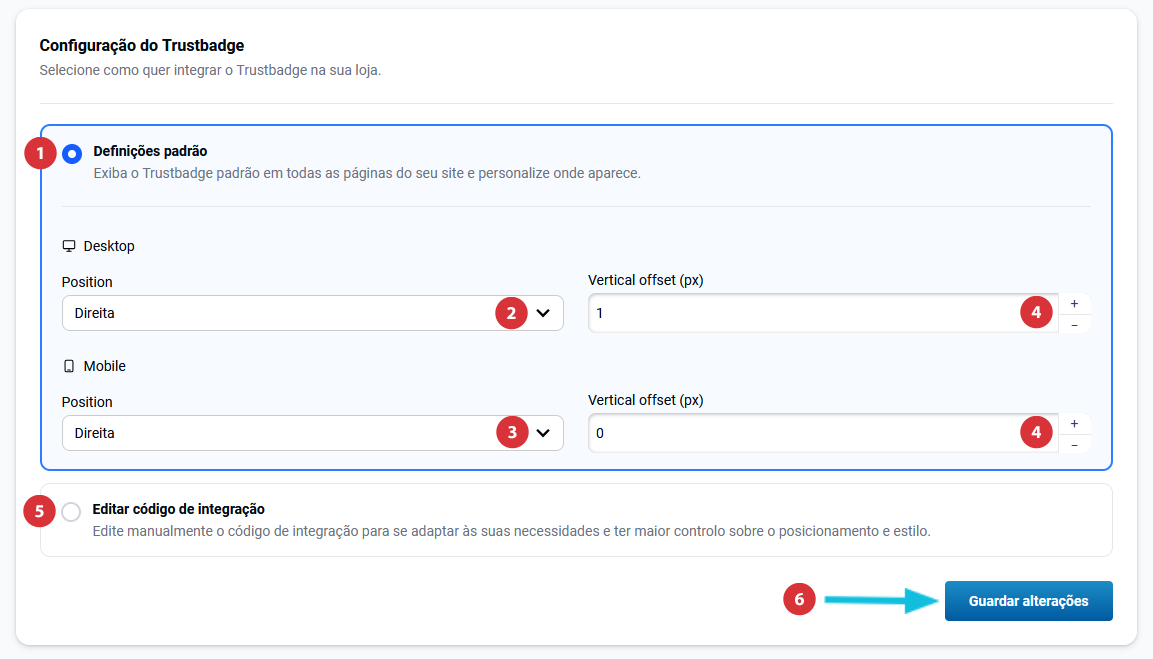
Task: Click the red number 2 badge
Action: tap(512, 313)
